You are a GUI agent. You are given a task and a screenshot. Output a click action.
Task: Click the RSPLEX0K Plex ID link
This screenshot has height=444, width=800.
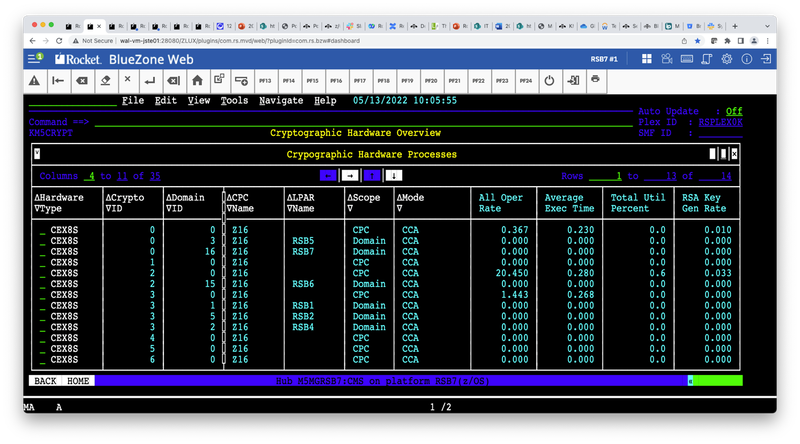(720, 122)
